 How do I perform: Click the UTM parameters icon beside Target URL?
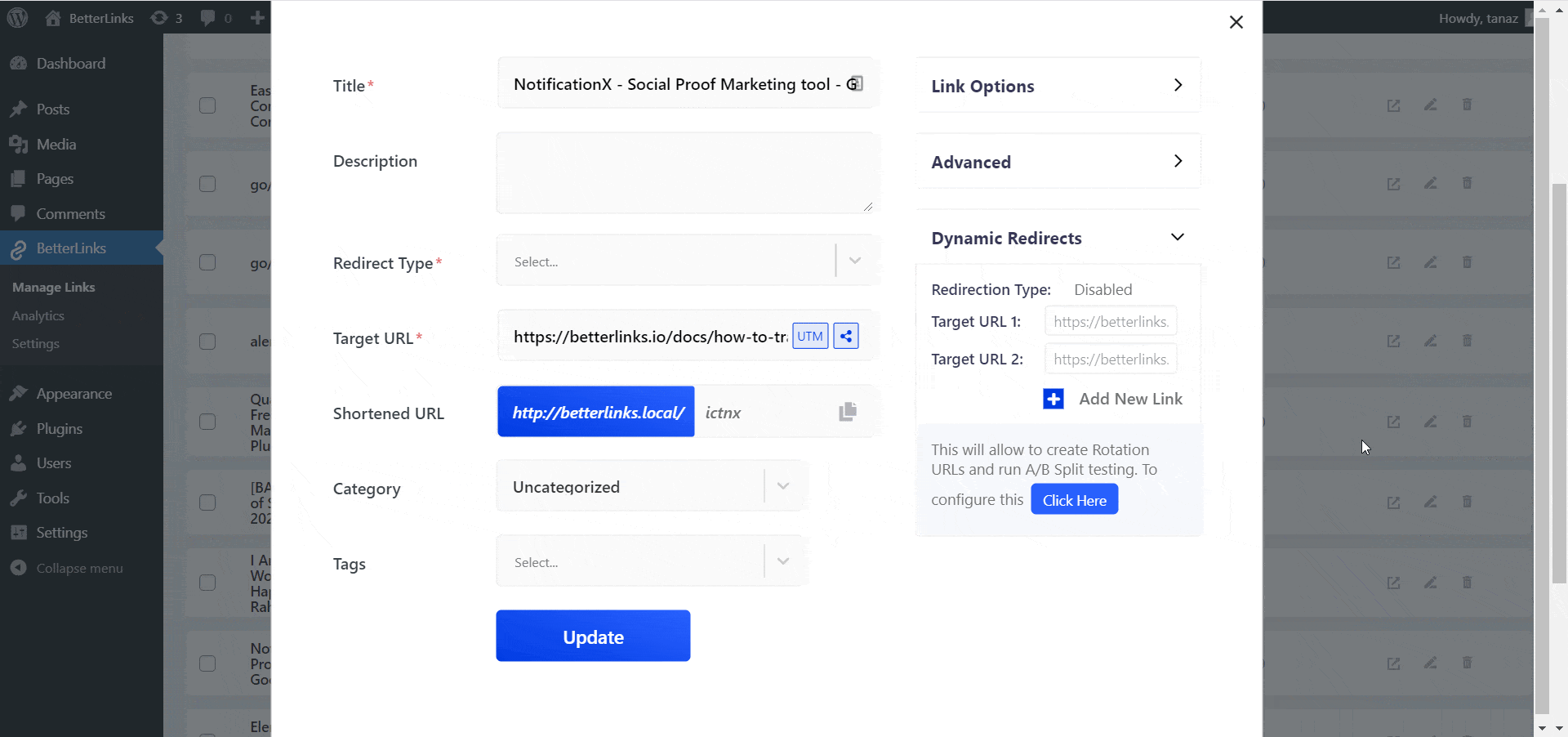(x=809, y=336)
